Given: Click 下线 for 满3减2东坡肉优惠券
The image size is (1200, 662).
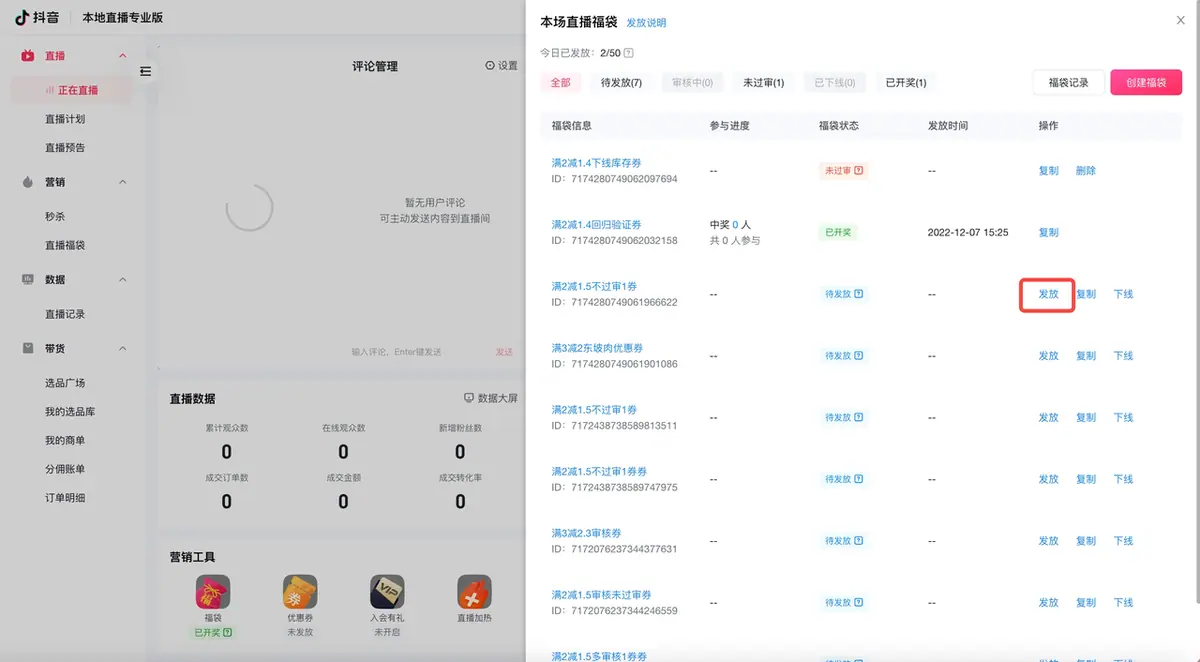Looking at the screenshot, I should click(1123, 356).
